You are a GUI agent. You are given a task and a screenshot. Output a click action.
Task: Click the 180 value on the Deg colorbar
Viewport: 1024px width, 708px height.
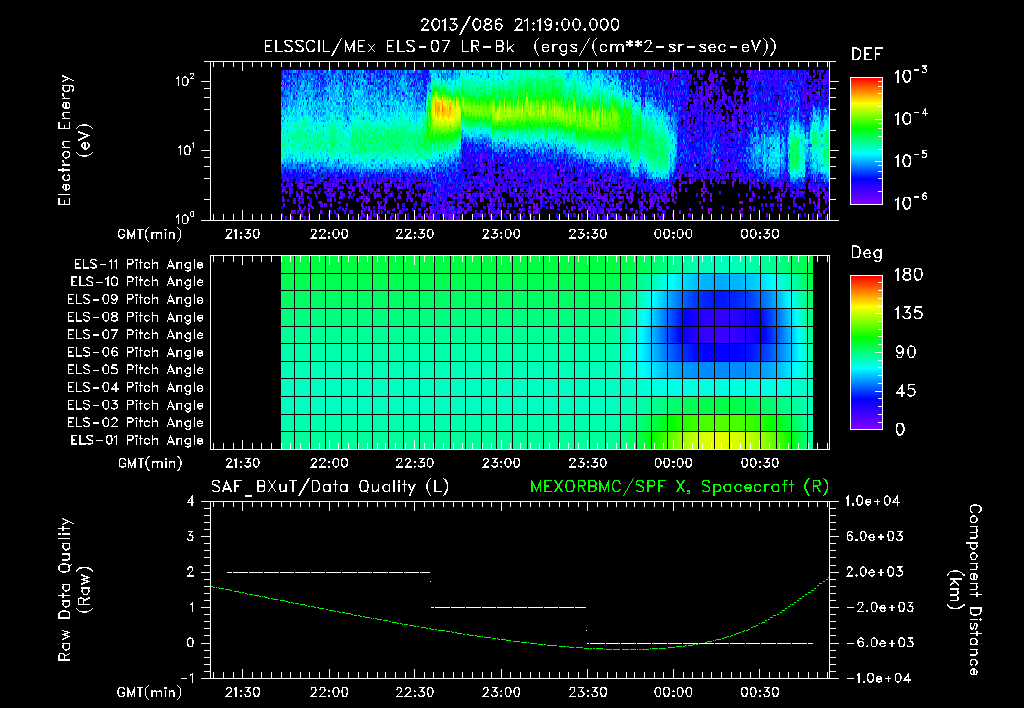coord(908,275)
